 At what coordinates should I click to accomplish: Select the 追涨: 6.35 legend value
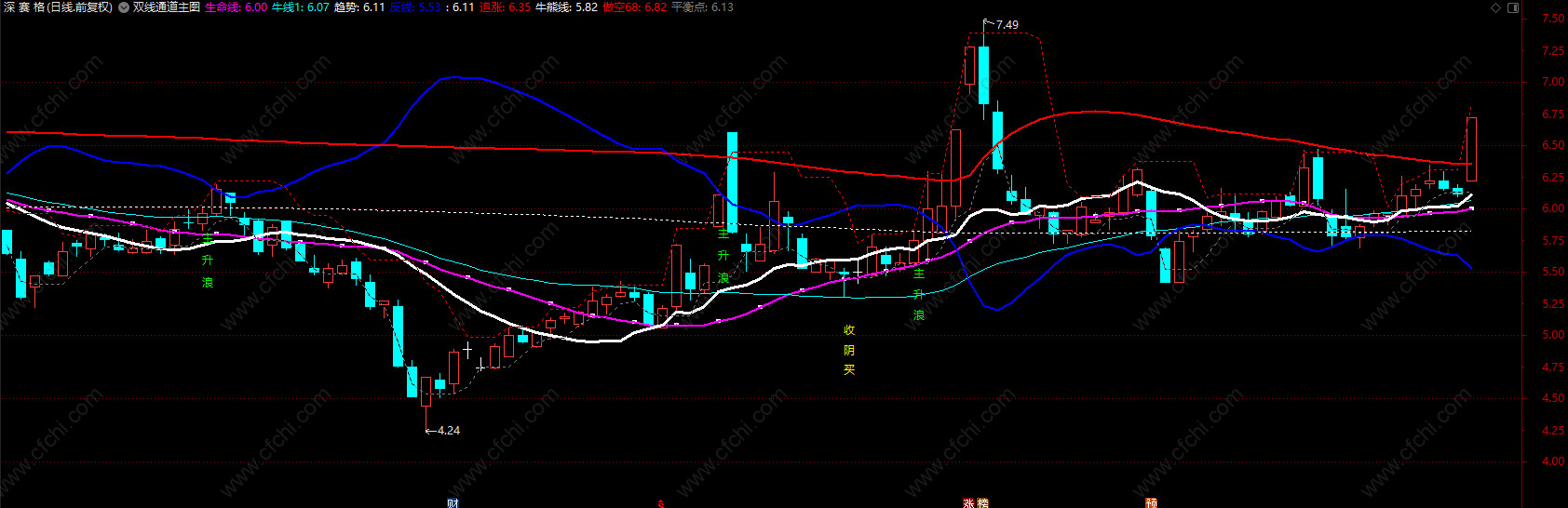coord(505,7)
